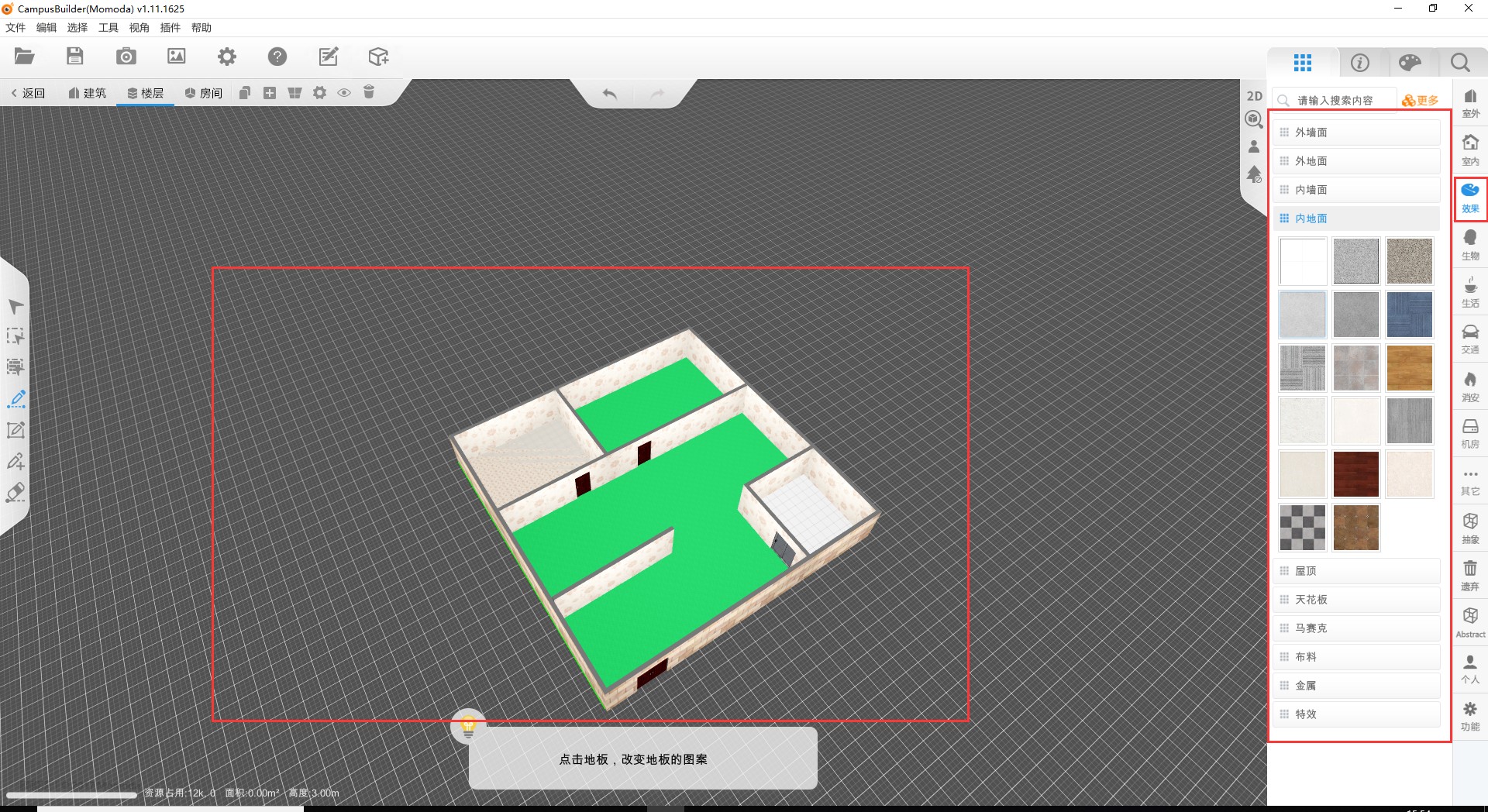The width and height of the screenshot is (1488, 812).
Task: Click 更多 link for more resources
Action: tap(1421, 101)
